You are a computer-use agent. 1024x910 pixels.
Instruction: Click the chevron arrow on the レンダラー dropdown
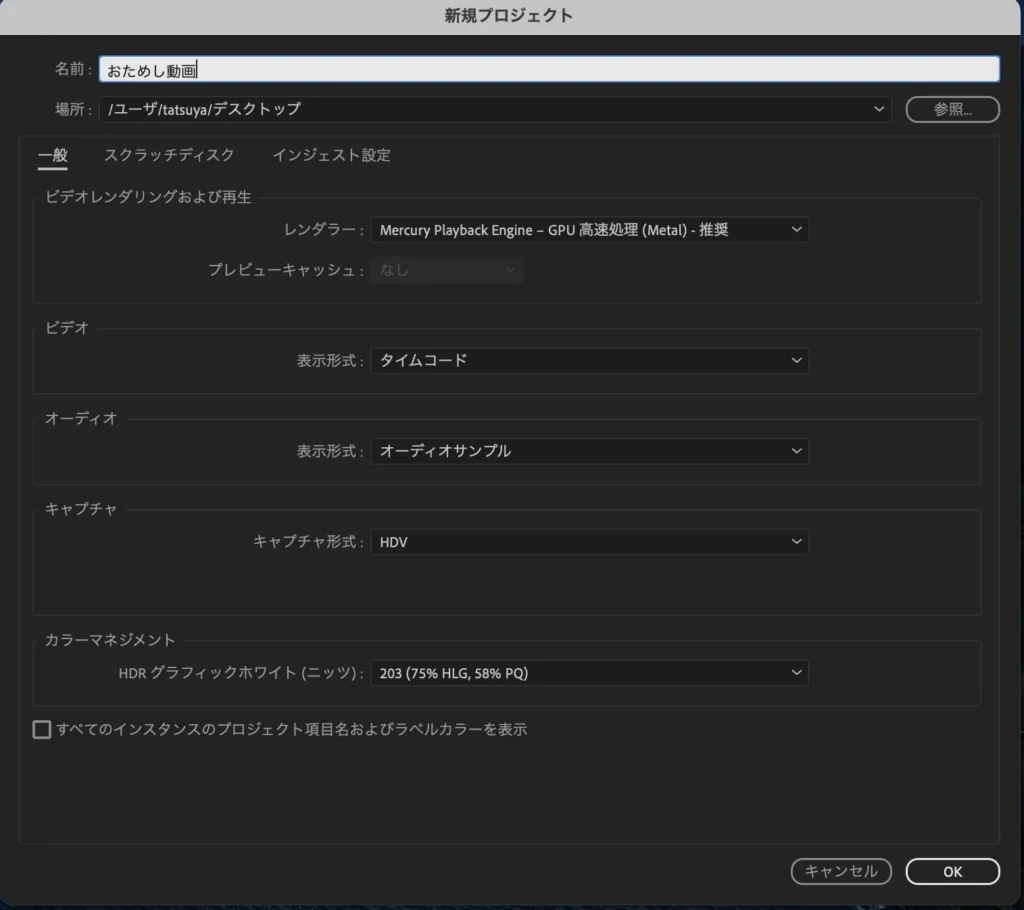click(796, 230)
